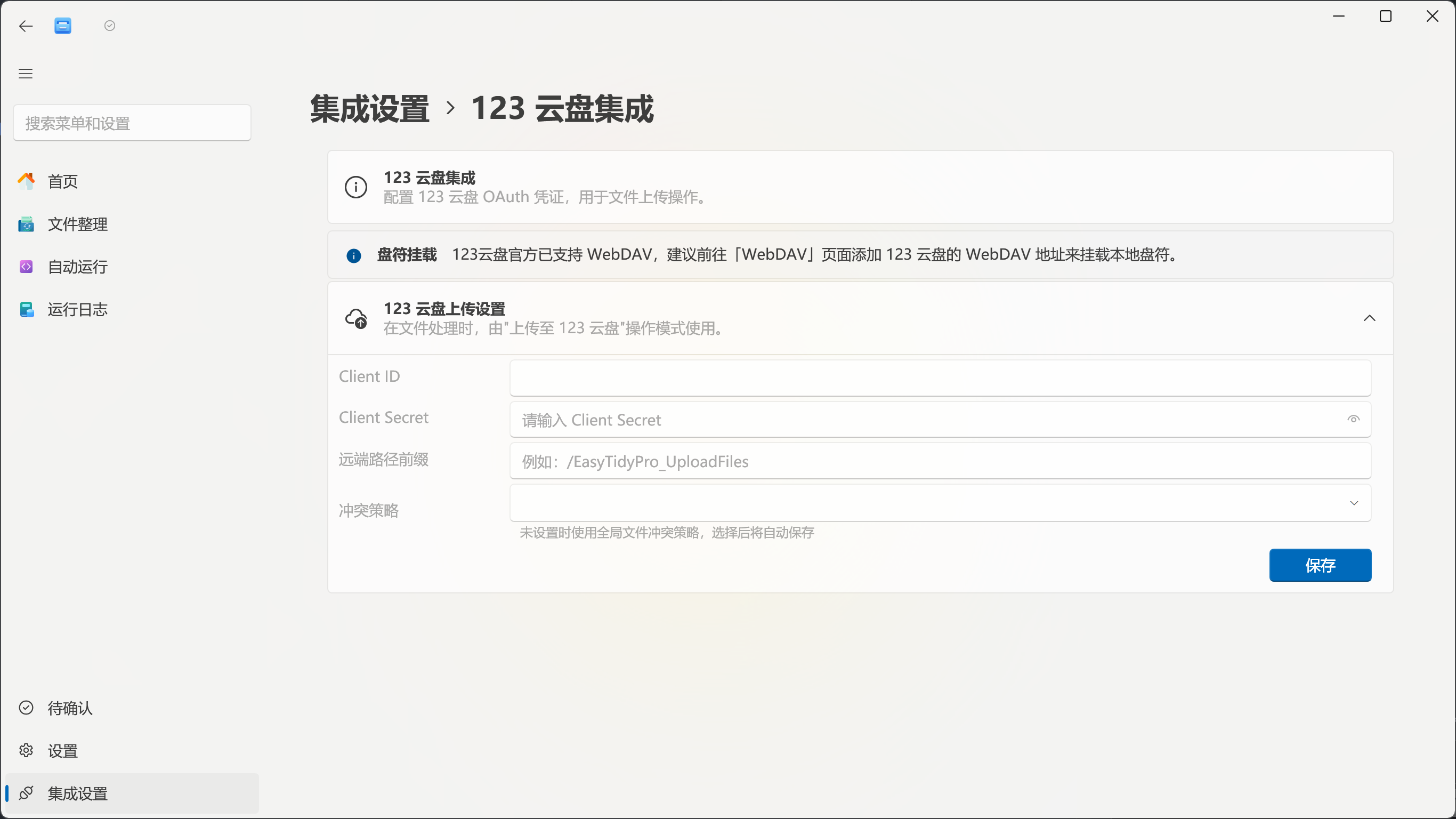This screenshot has height=819, width=1456.
Task: Open the 运行日志 menu item
Action: click(132, 309)
